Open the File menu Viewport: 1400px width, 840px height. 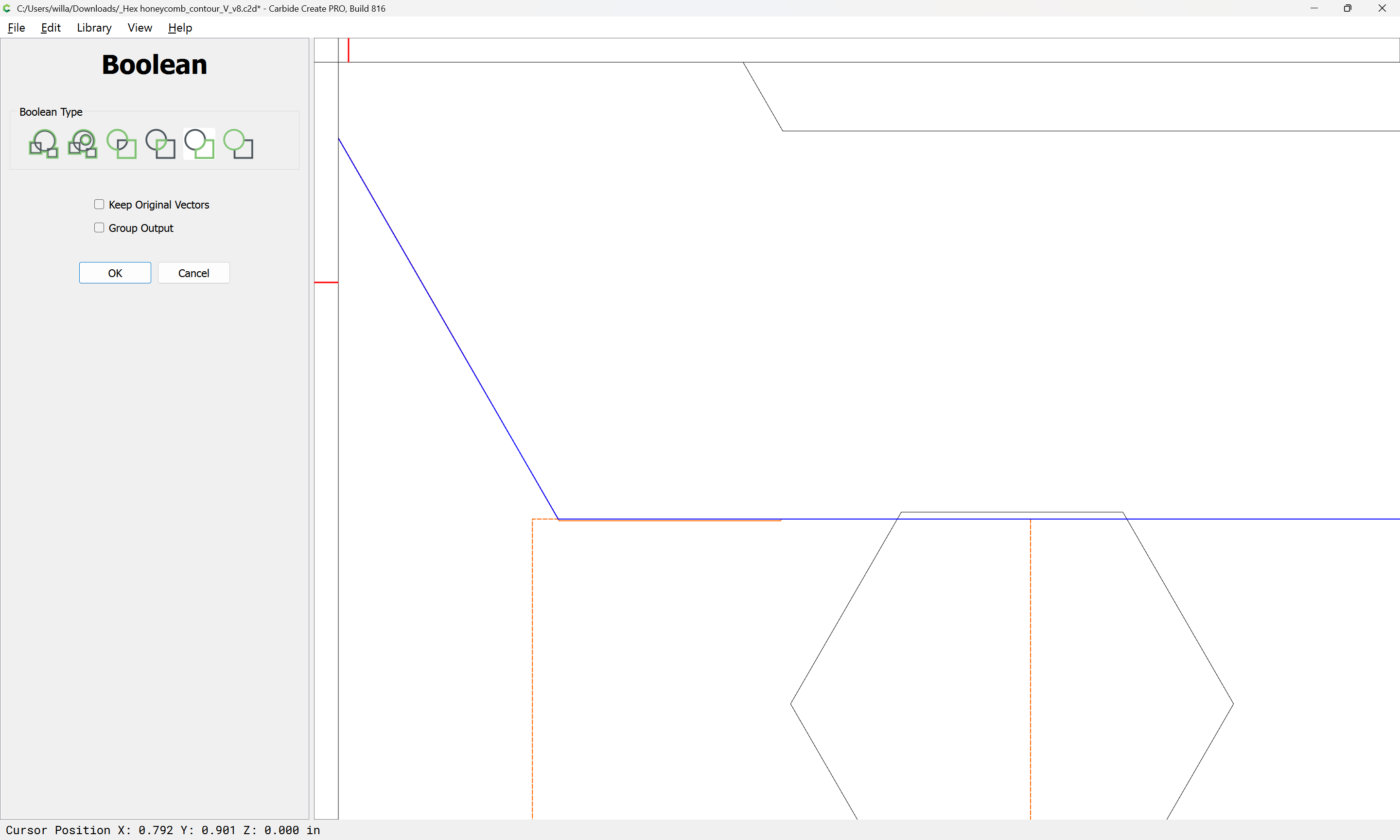tap(17, 28)
